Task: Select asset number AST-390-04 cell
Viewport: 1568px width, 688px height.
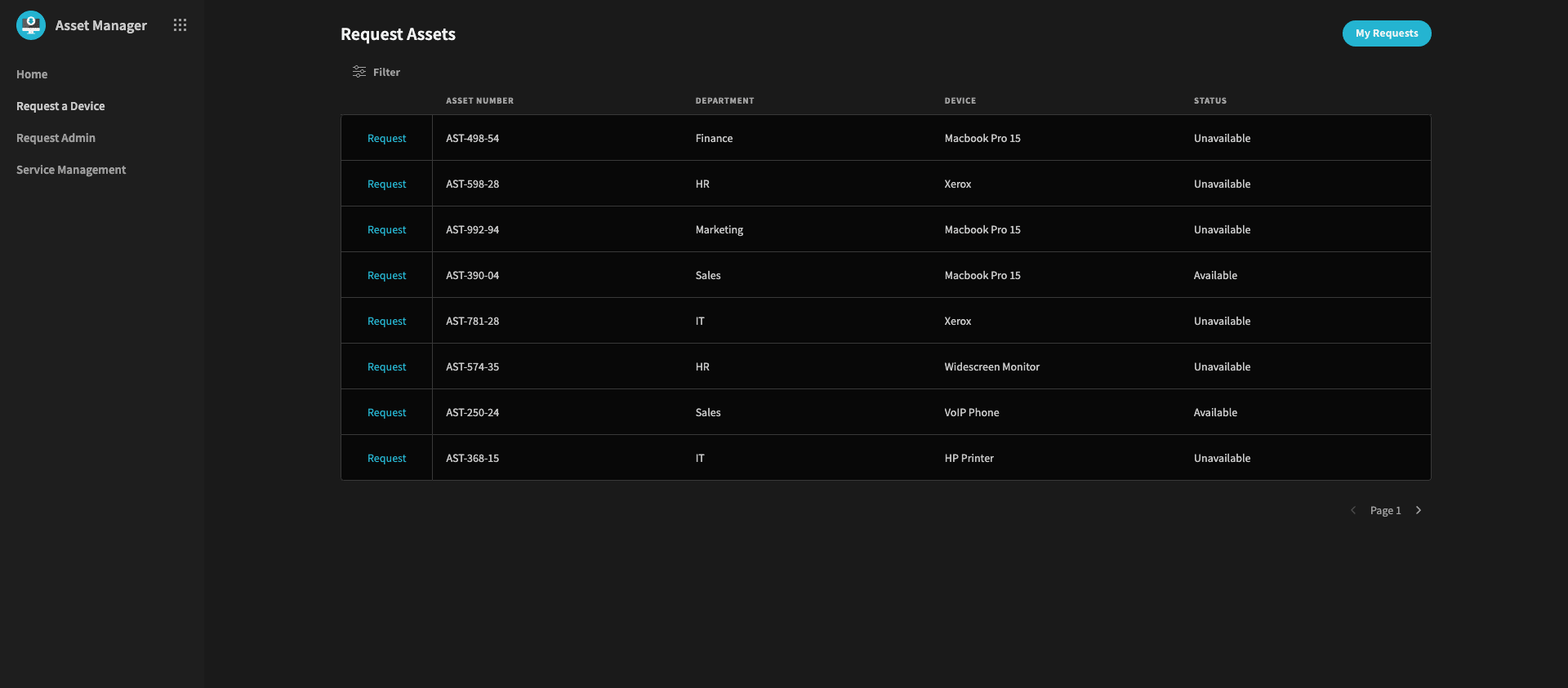Action: click(x=472, y=275)
